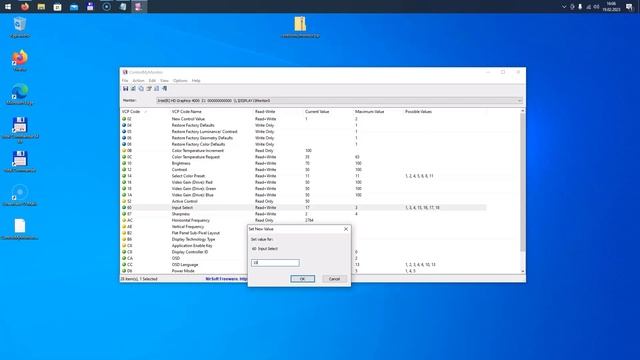Viewport: 640px width, 360px height.
Task: Click the floppy-disk Save icon in ControlMyMonitor toolbar
Action: point(126,89)
